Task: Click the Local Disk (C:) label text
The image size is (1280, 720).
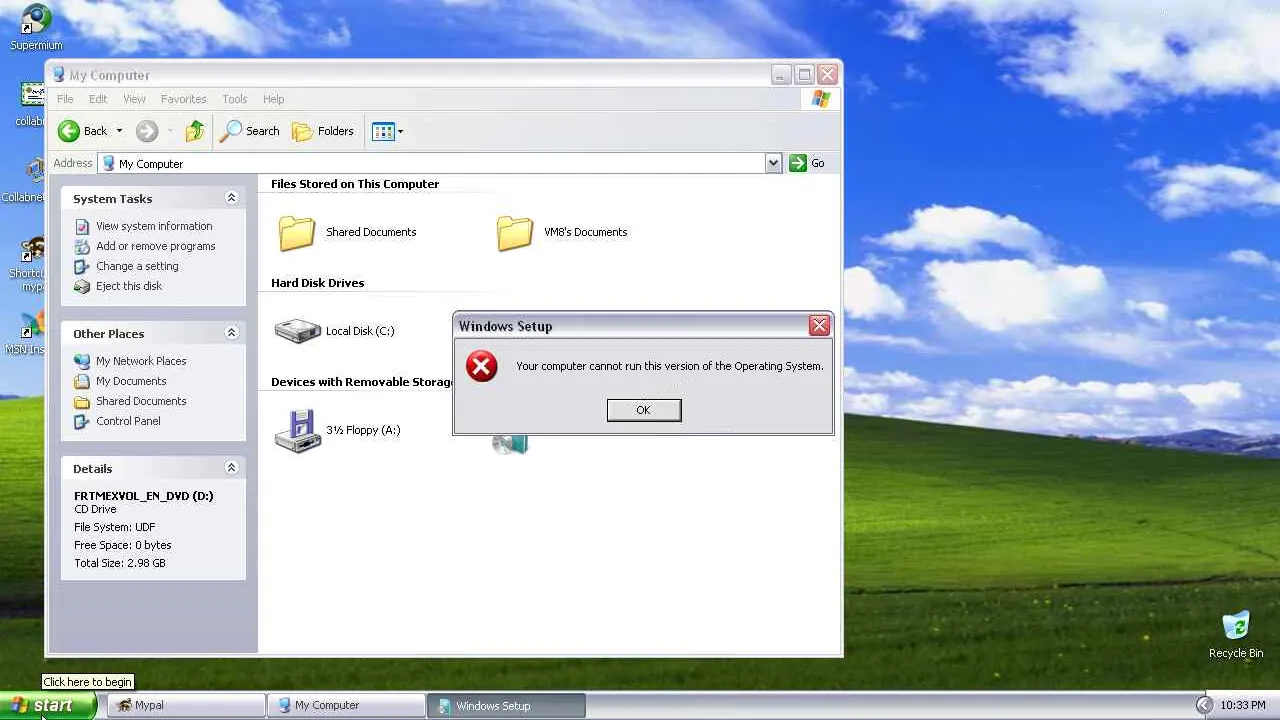Action: pyautogui.click(x=360, y=331)
